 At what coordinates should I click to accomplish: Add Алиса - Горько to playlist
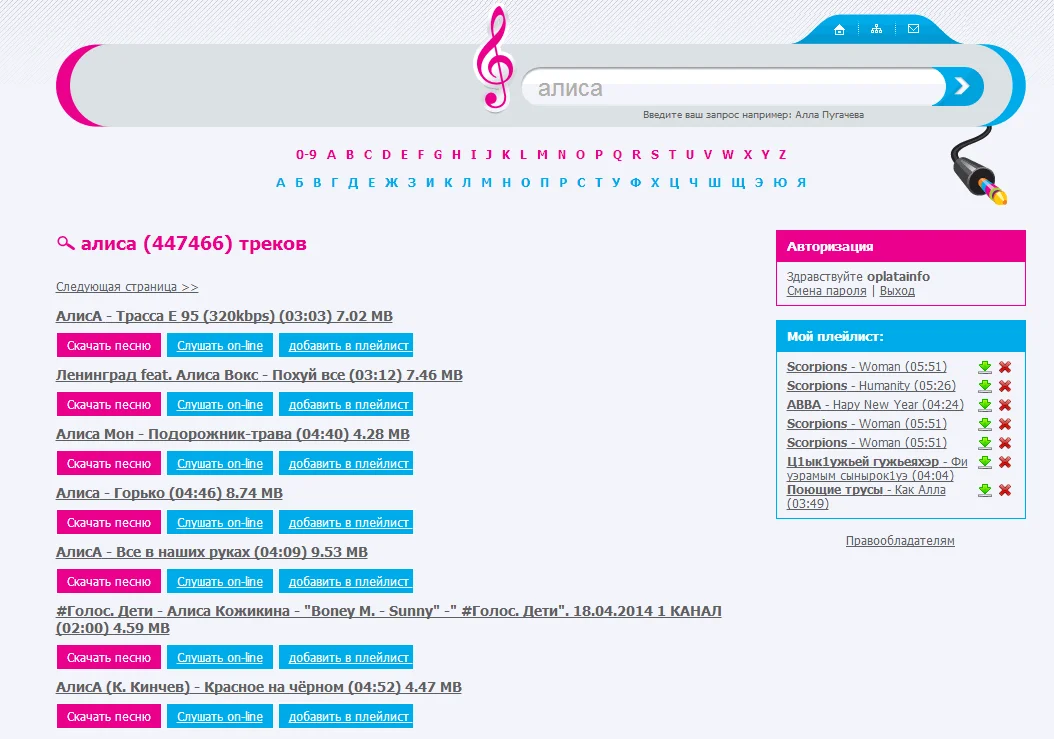pyautogui.click(x=346, y=522)
